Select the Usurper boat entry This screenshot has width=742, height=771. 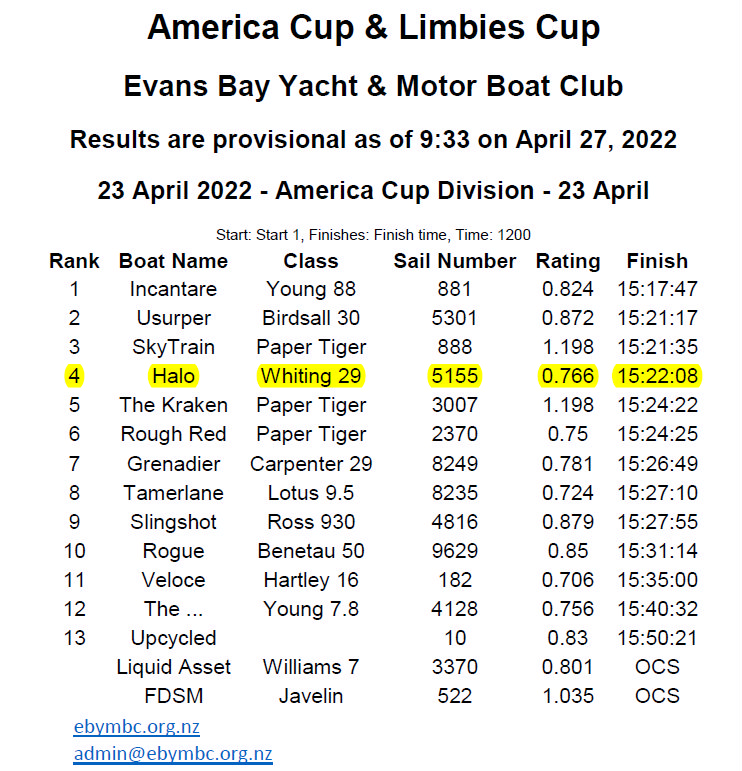(x=173, y=319)
